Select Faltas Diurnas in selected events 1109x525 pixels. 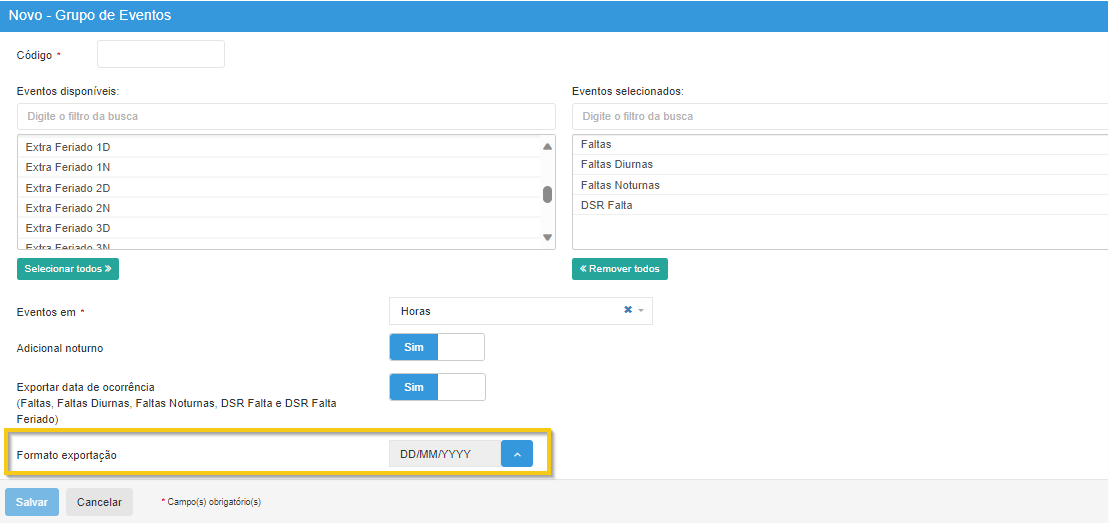point(617,164)
